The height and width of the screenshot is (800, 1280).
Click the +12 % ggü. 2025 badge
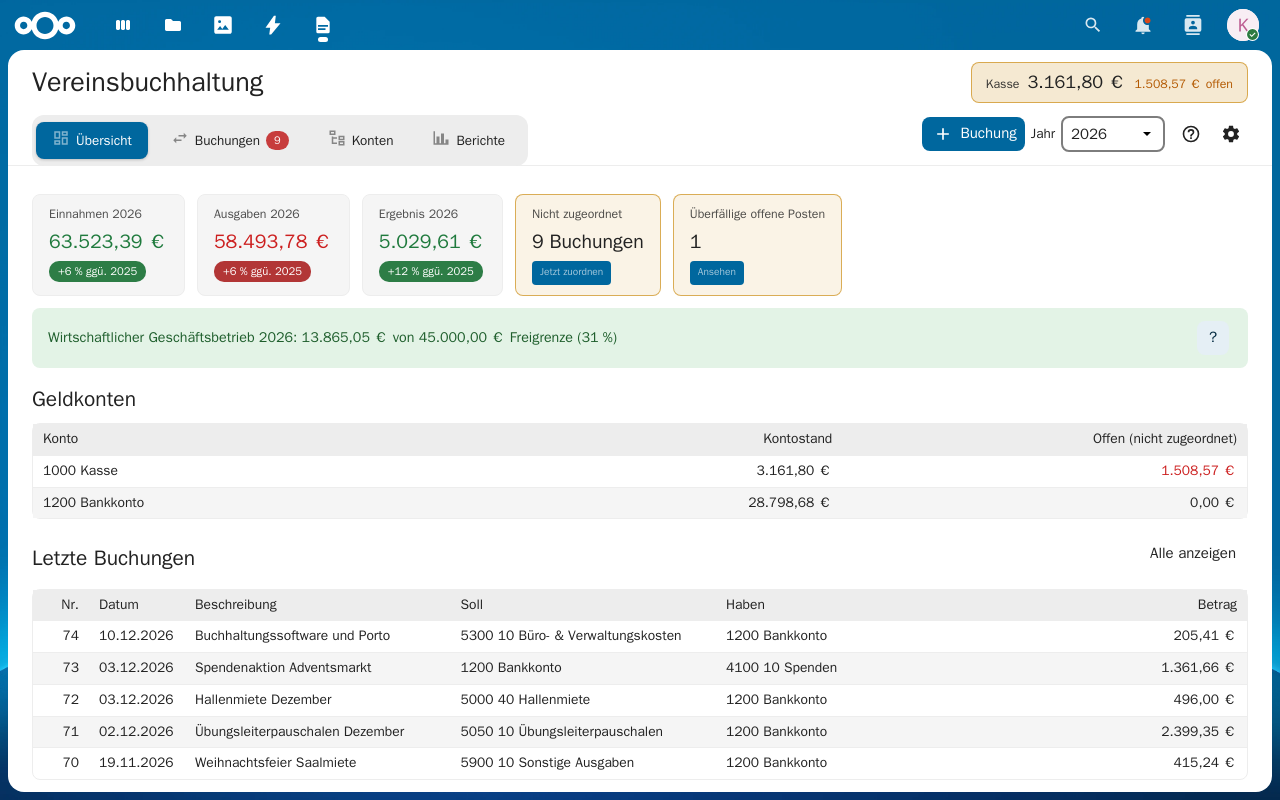pos(431,272)
